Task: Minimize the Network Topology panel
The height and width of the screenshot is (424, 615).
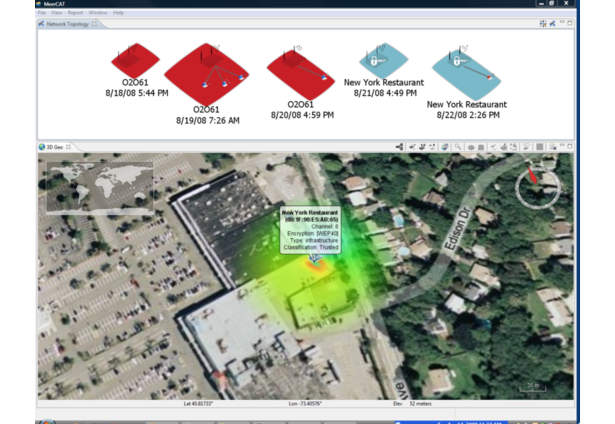Action: pyautogui.click(x=562, y=23)
